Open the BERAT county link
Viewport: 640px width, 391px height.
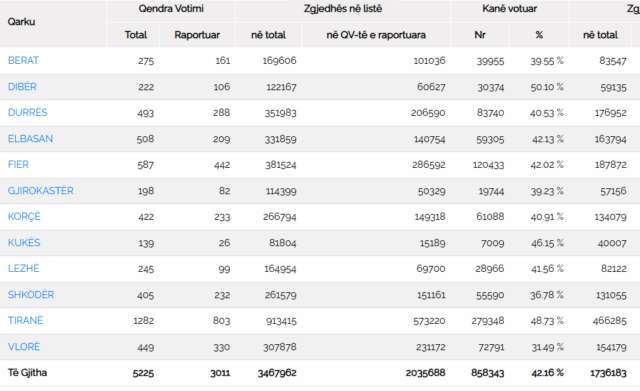23,60
